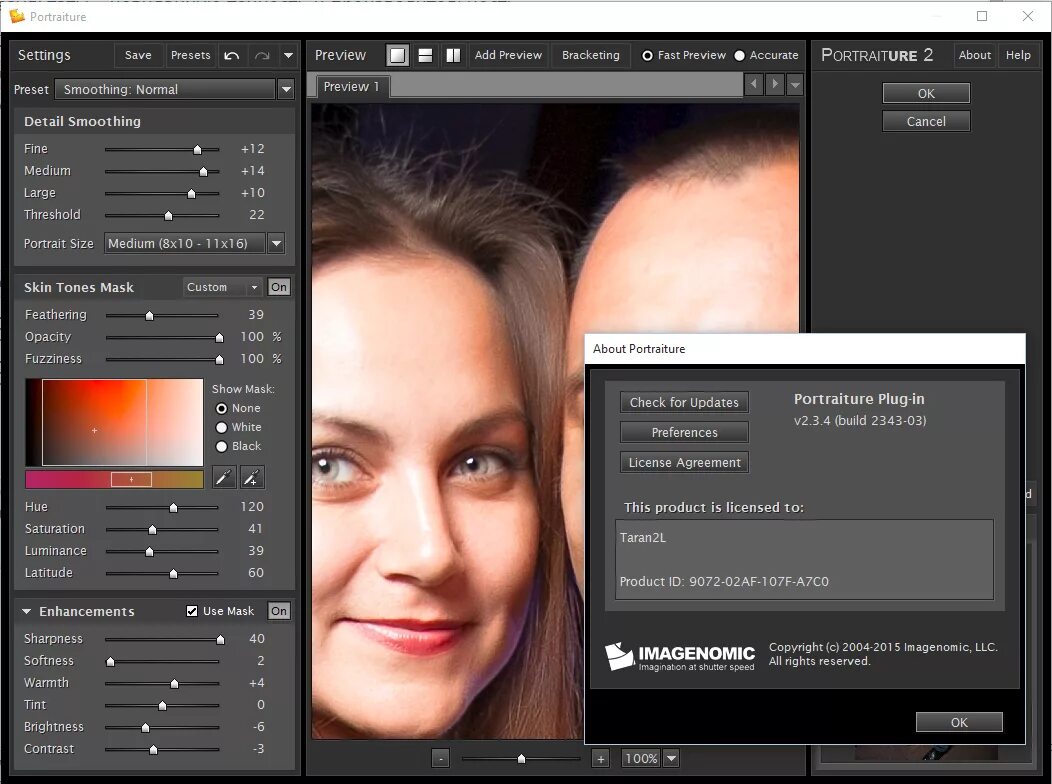Click the Save settings button

138,55
